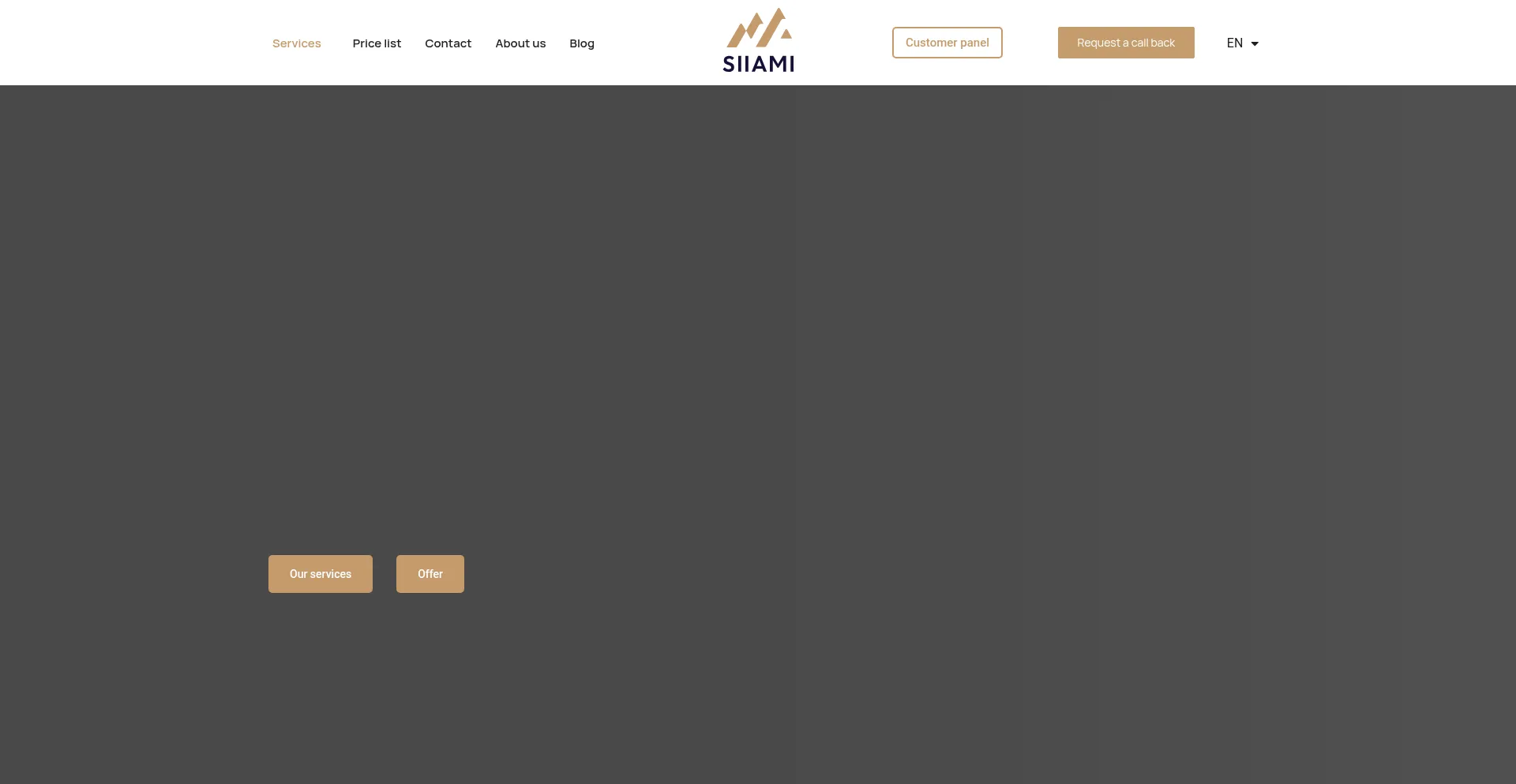The height and width of the screenshot is (784, 1516).
Task: Open the EN language selector
Action: pos(1235,43)
